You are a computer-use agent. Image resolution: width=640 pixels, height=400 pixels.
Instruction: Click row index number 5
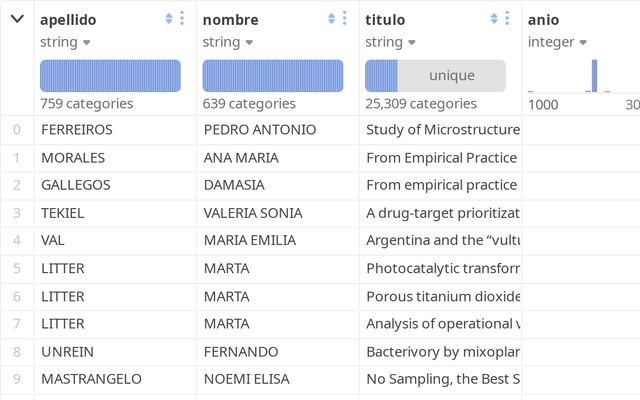tap(16, 268)
